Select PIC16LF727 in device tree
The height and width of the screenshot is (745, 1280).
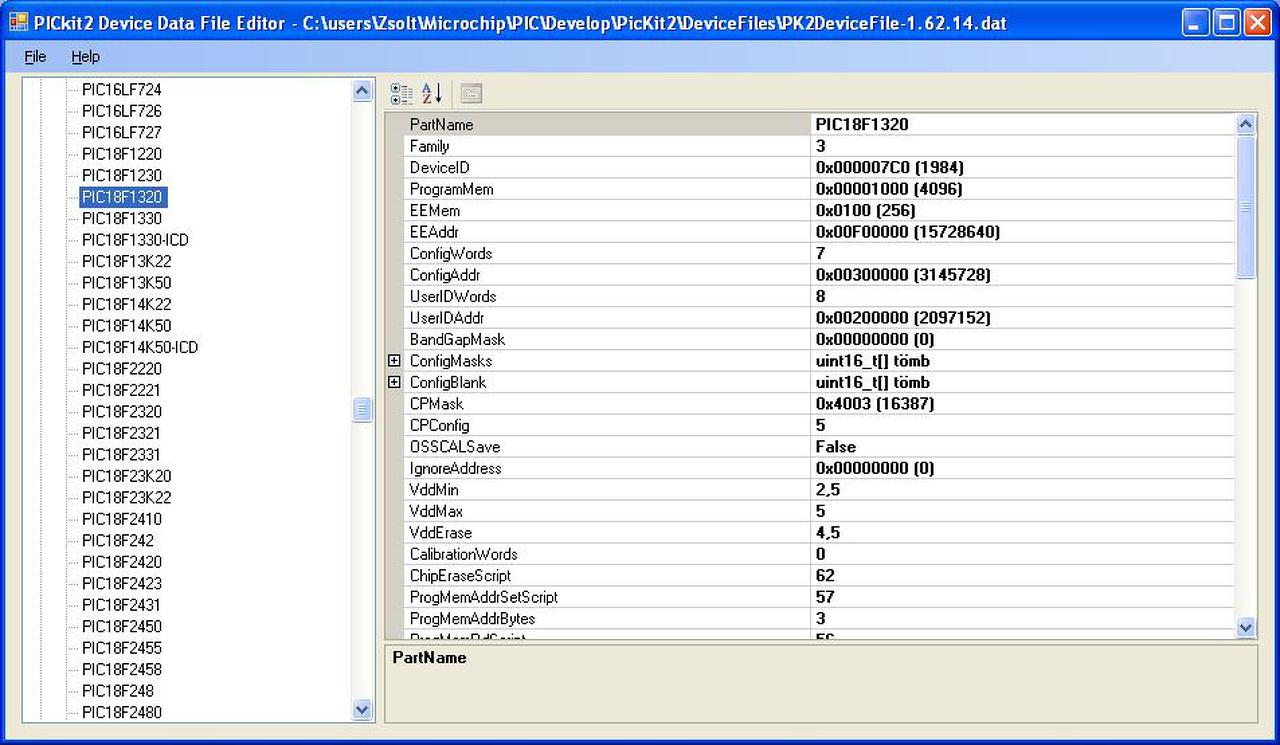click(x=121, y=132)
